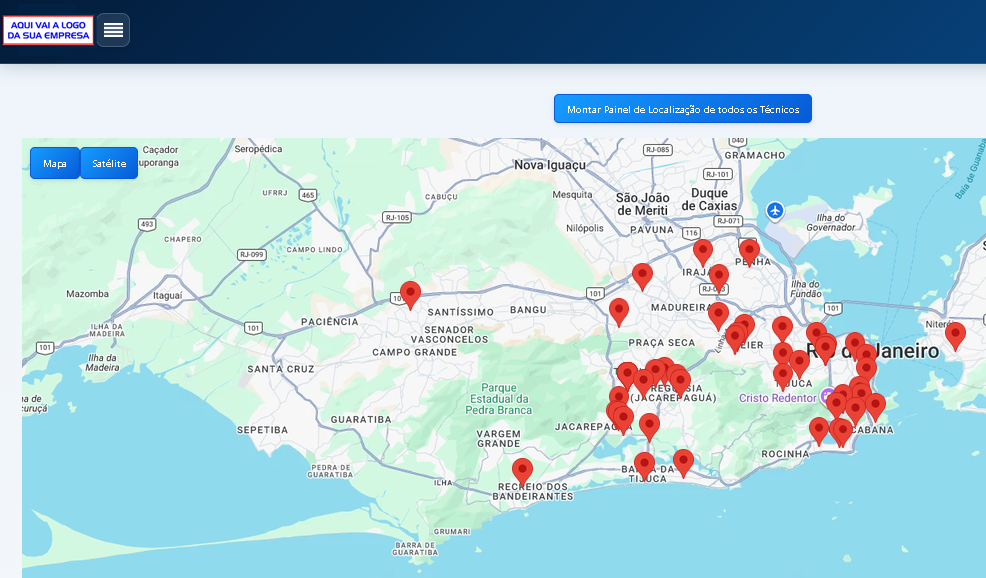
Task: Click the Bangu label
Action: pyautogui.click(x=528, y=310)
